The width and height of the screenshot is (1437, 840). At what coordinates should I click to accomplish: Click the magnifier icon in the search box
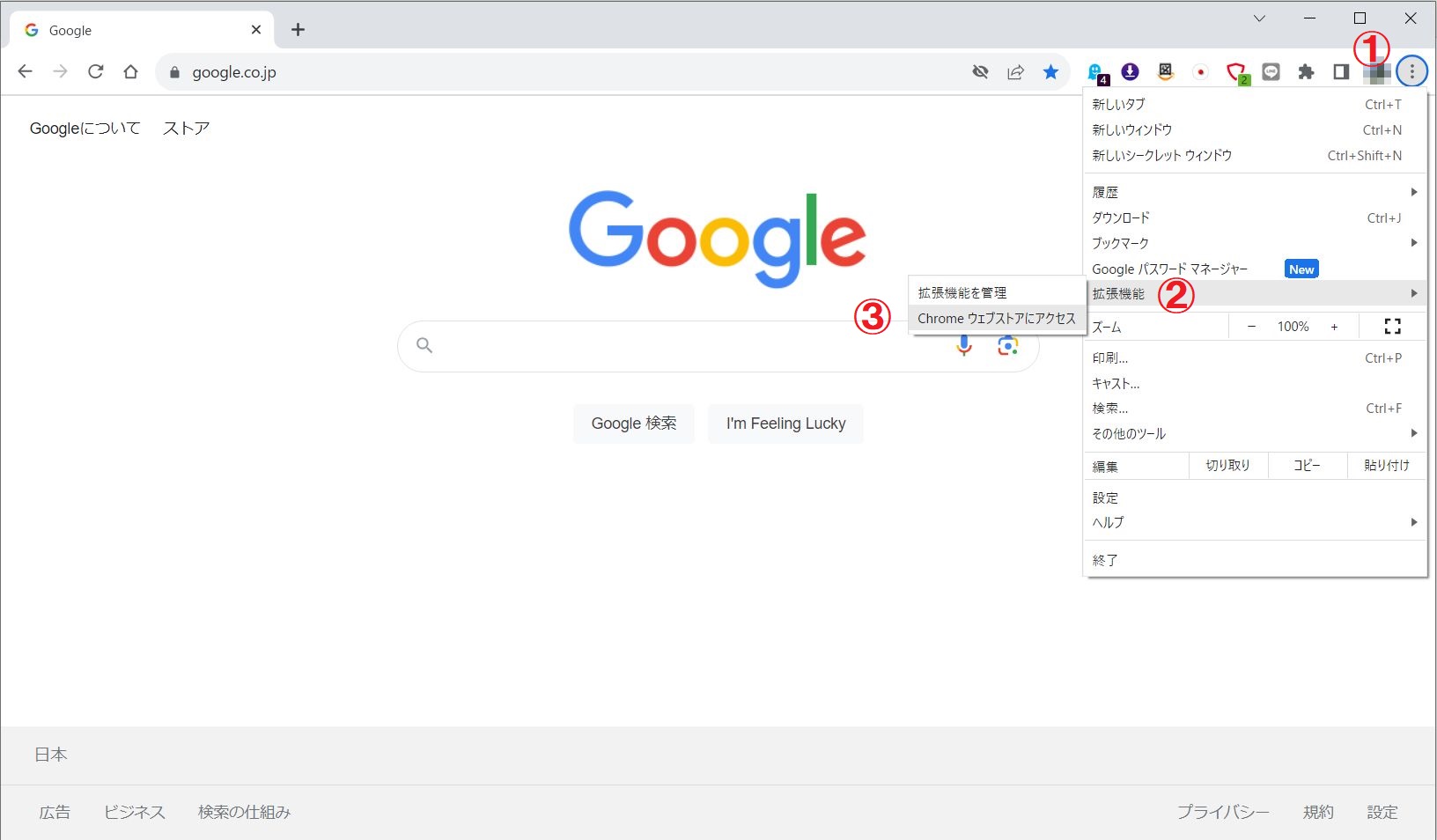point(424,345)
